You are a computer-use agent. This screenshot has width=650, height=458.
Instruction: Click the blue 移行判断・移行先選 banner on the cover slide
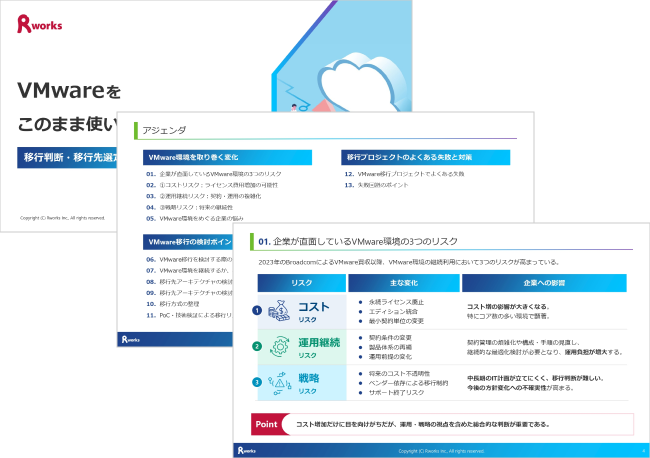(x=67, y=158)
